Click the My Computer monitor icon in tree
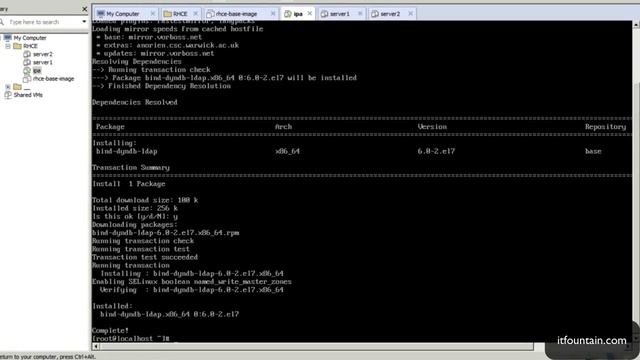Viewport: 640px width, 360px height. click(8, 38)
